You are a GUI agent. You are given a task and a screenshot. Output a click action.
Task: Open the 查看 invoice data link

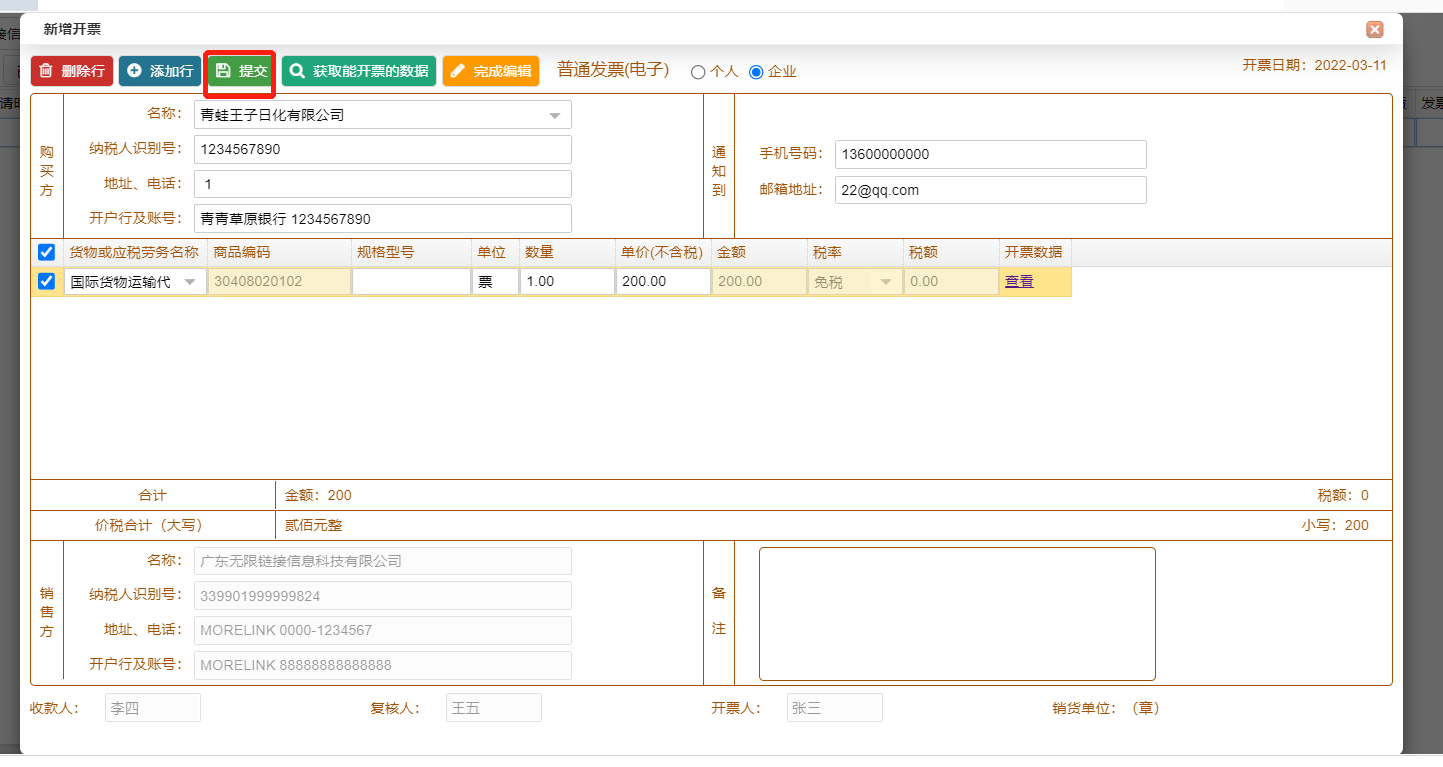click(x=1019, y=282)
